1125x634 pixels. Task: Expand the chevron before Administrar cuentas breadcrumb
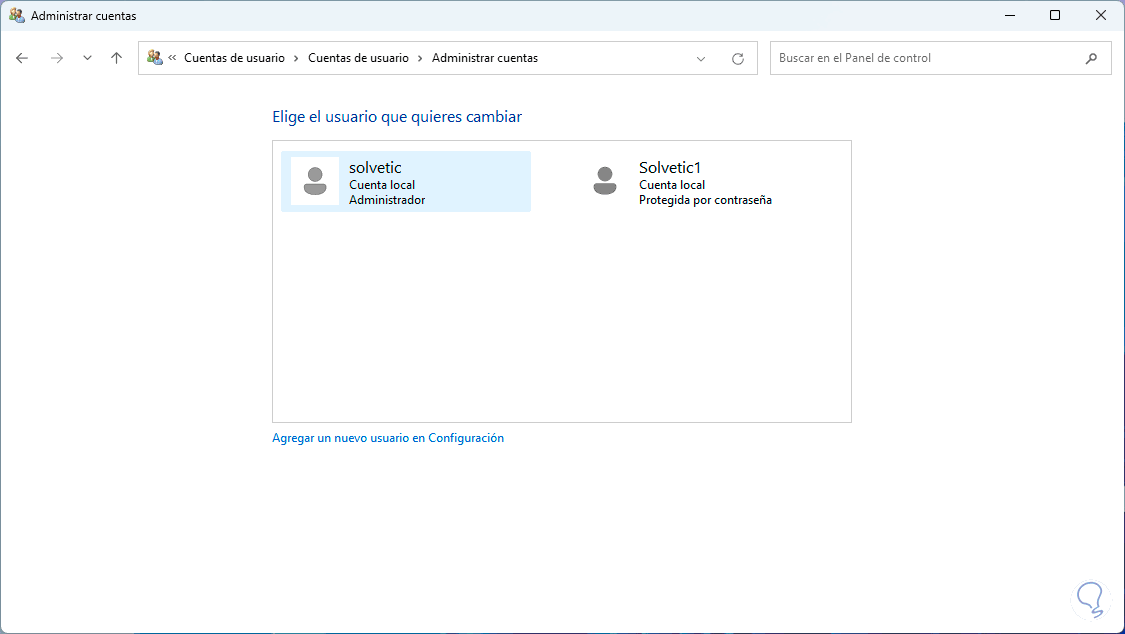click(x=420, y=58)
